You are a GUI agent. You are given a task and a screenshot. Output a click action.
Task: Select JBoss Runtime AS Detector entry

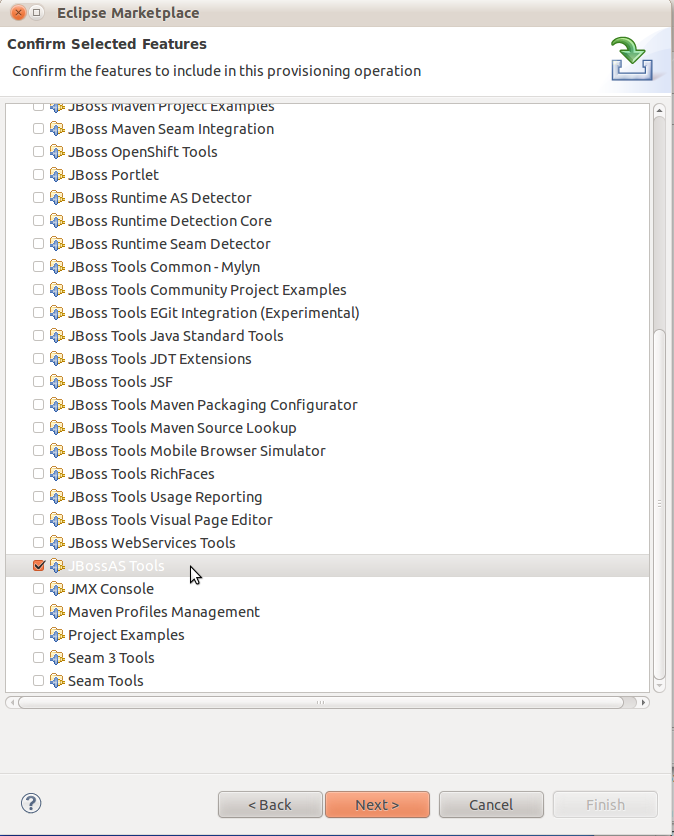point(159,198)
